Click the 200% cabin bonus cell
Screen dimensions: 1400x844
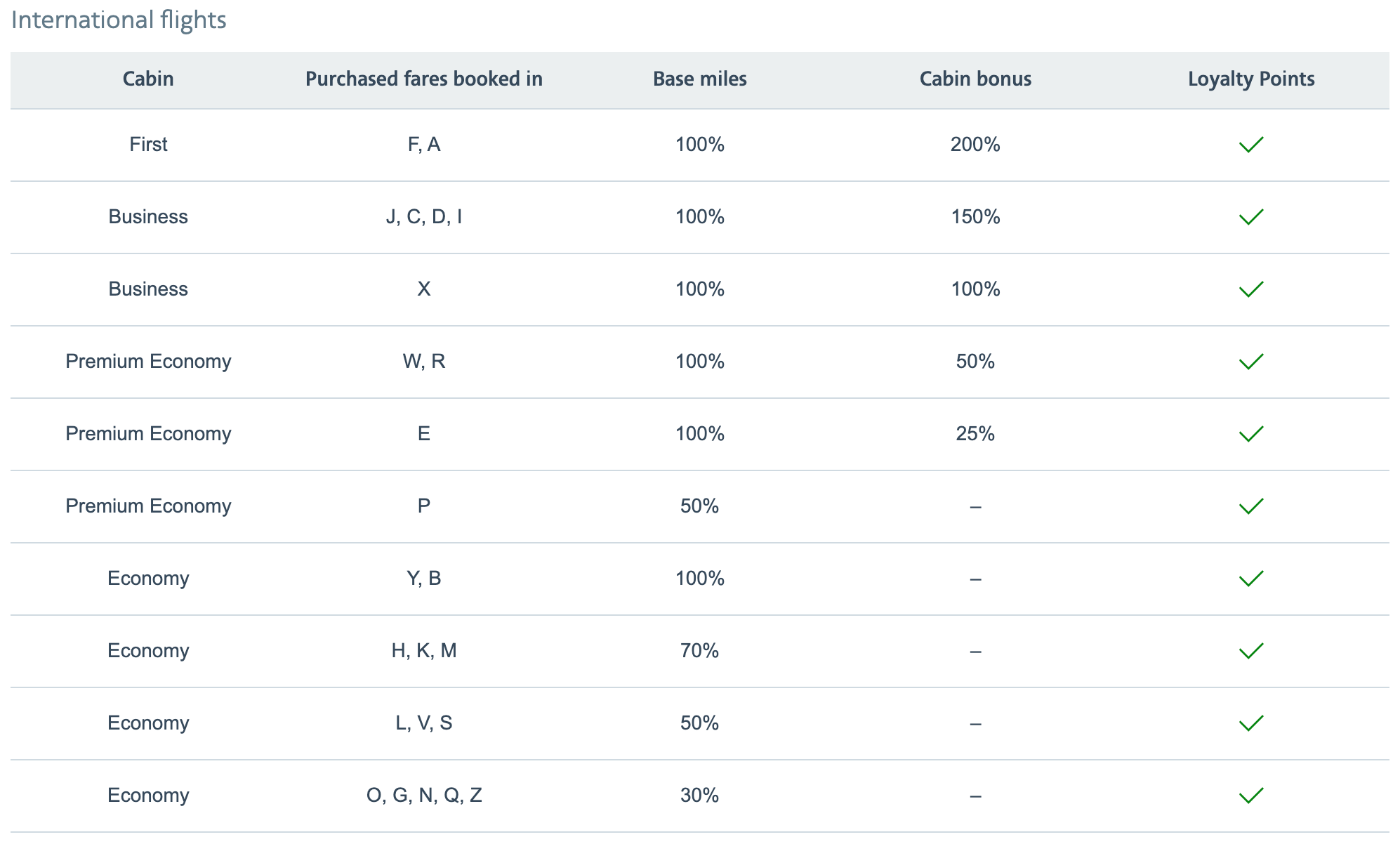click(975, 145)
